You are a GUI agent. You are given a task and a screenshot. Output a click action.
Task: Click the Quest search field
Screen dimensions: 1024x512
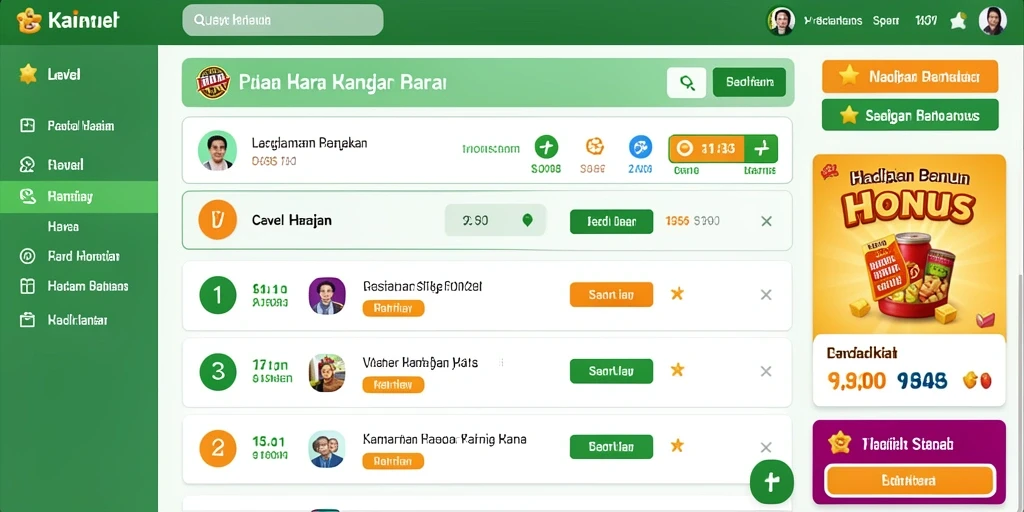pyautogui.click(x=283, y=20)
